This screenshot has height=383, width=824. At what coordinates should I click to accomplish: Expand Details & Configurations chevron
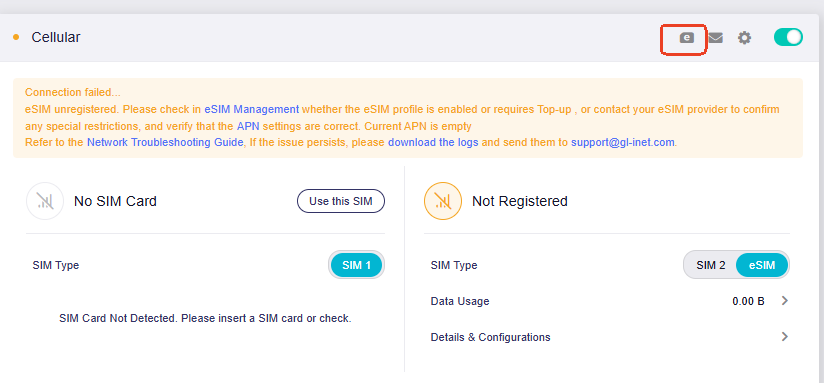coord(785,337)
